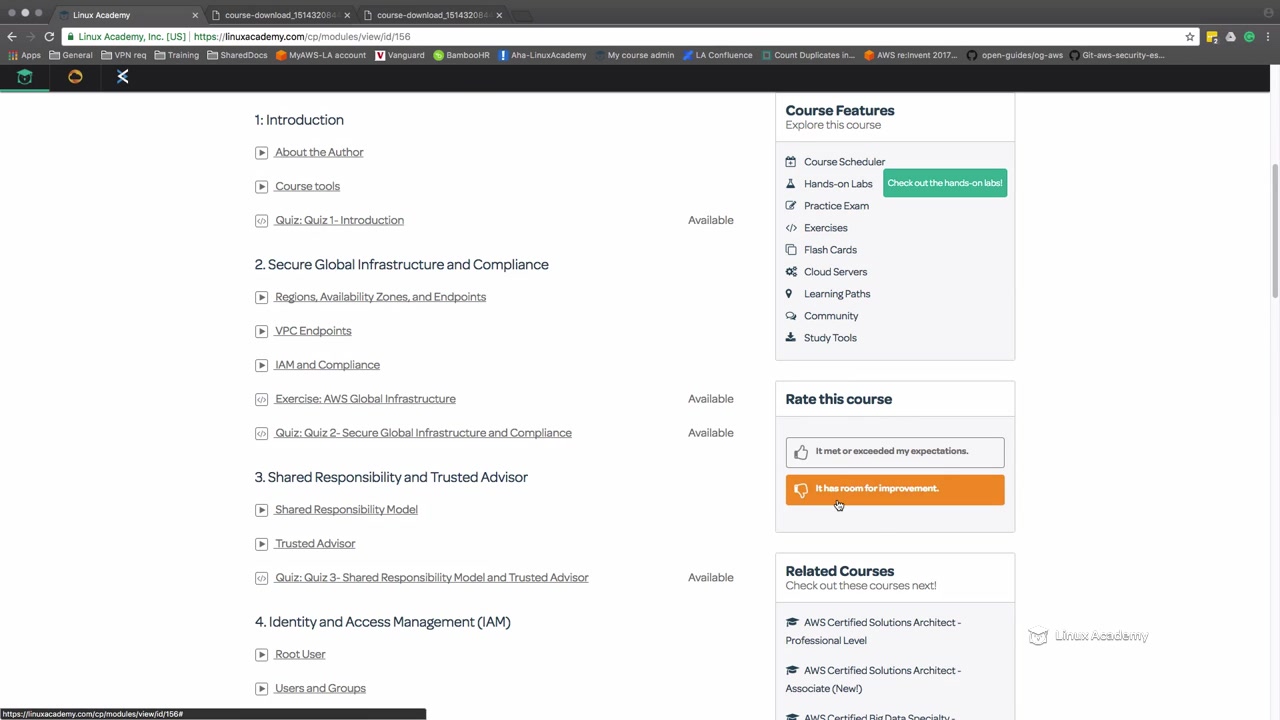Open the MyAWS-LA account bookmark
The image size is (1280, 720).
click(321, 55)
